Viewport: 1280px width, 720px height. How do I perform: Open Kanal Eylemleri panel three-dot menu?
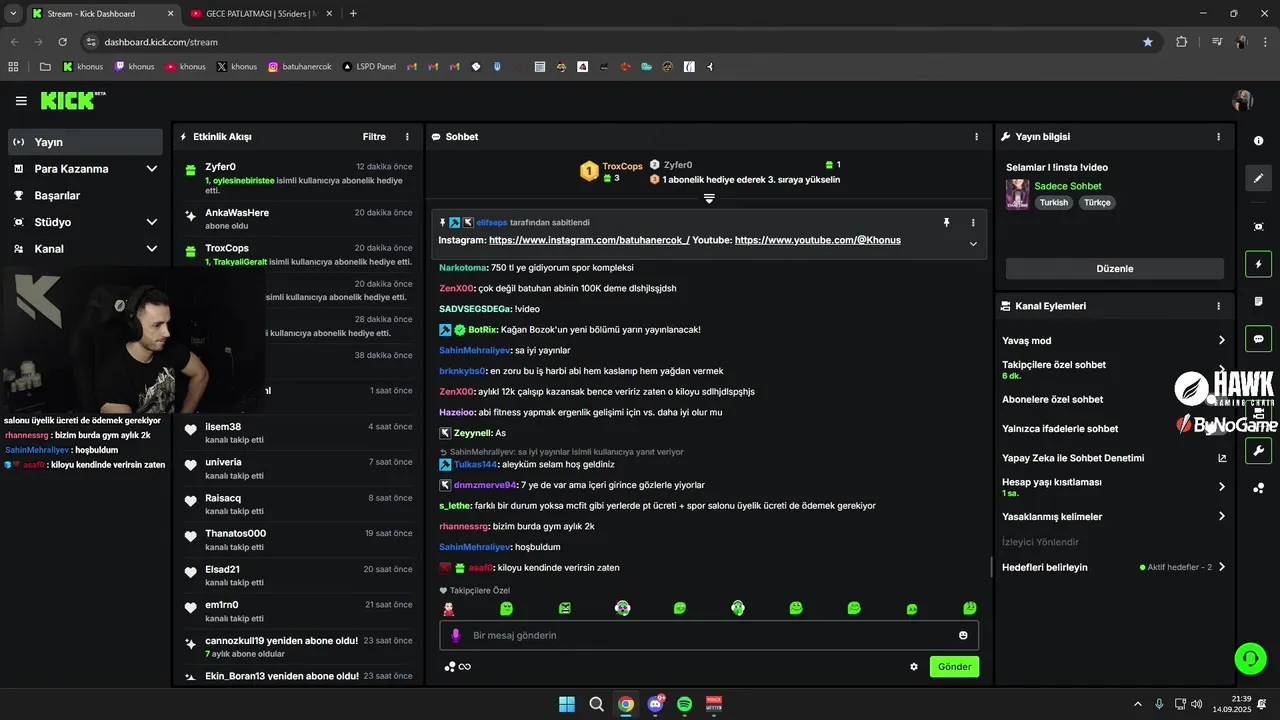(1218, 306)
